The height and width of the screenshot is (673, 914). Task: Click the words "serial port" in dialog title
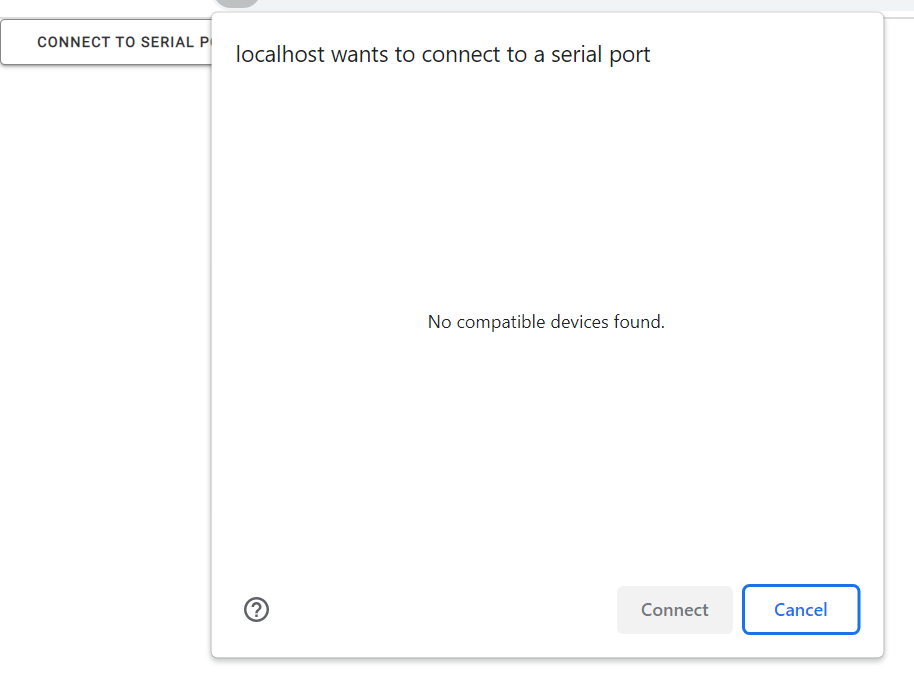point(600,55)
